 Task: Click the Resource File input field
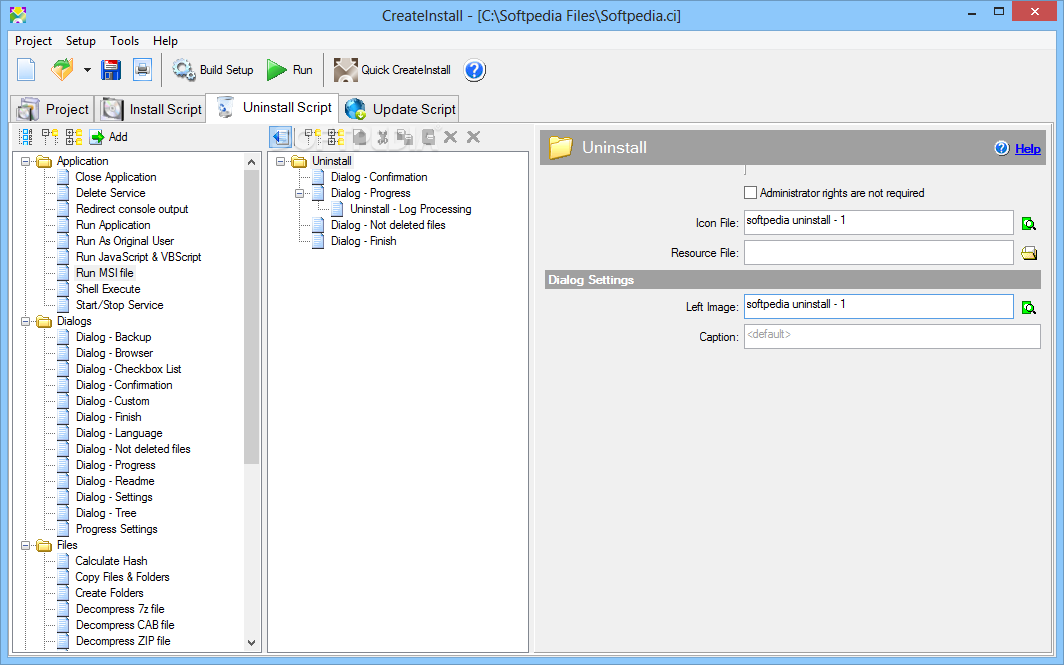click(879, 252)
